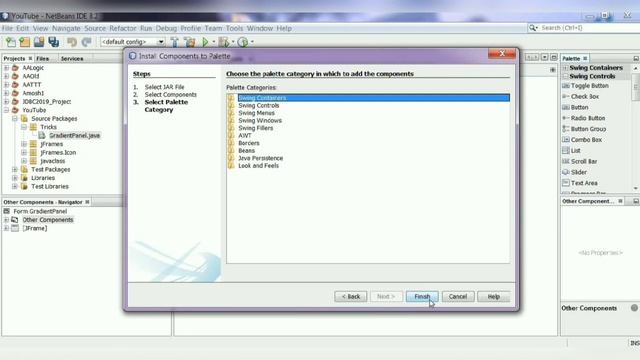The height and width of the screenshot is (360, 640).
Task: Expand the AALogic project node
Action: [x=6, y=68]
